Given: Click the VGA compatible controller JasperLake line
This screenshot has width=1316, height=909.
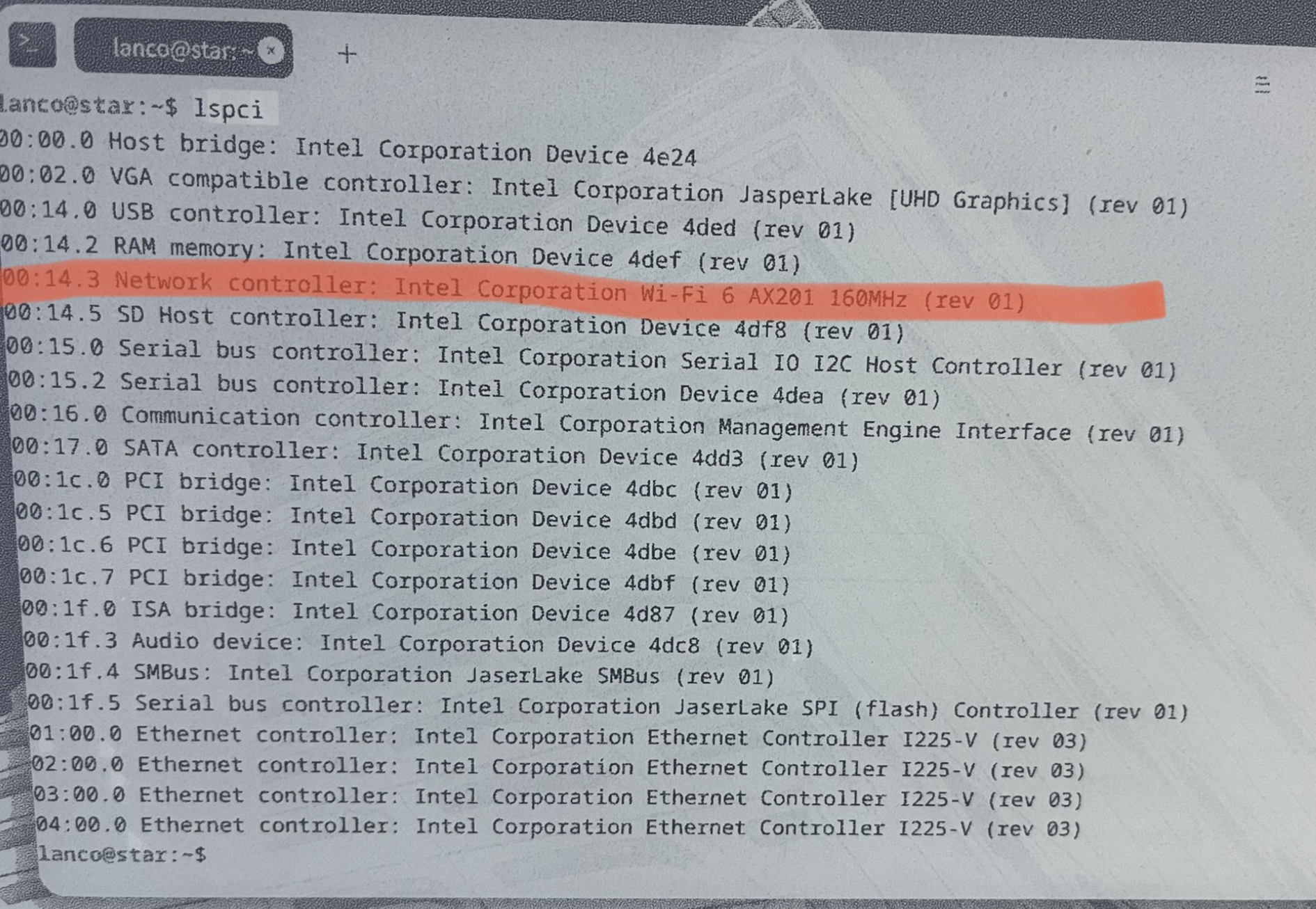Looking at the screenshot, I should [593, 190].
